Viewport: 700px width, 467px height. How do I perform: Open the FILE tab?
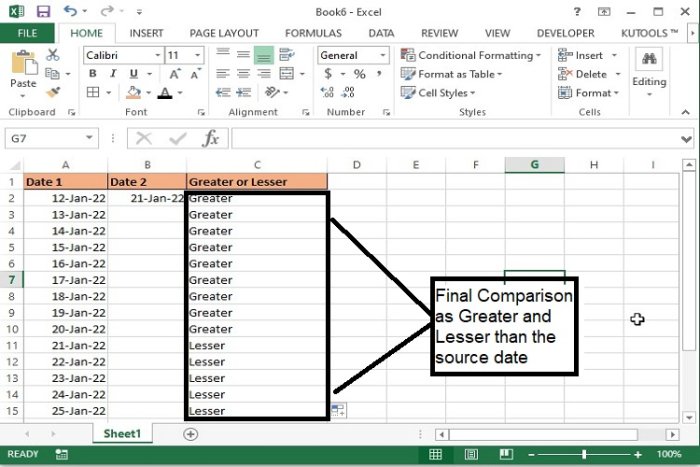[x=27, y=33]
